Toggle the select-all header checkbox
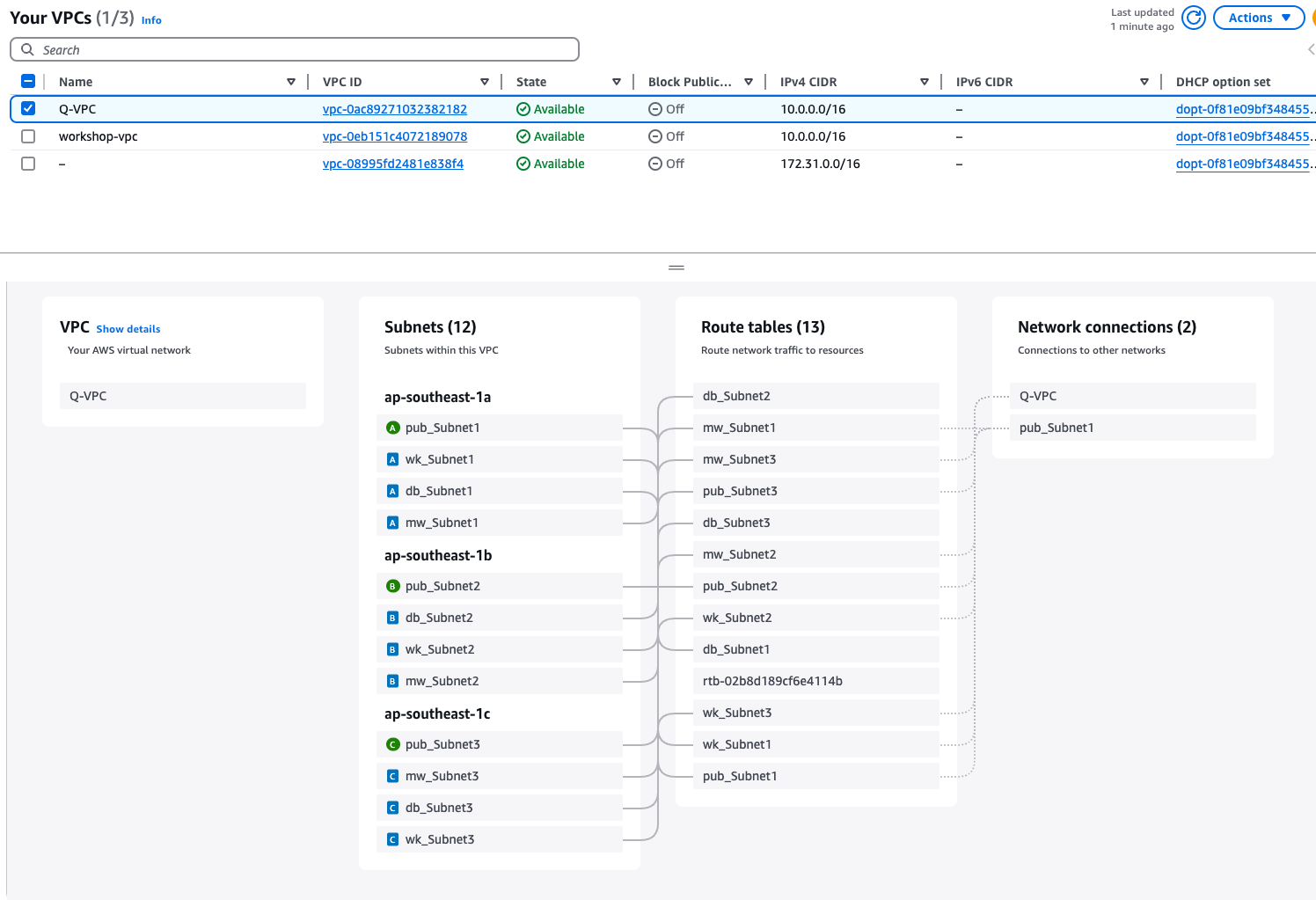This screenshot has width=1316, height=900. pos(28,82)
